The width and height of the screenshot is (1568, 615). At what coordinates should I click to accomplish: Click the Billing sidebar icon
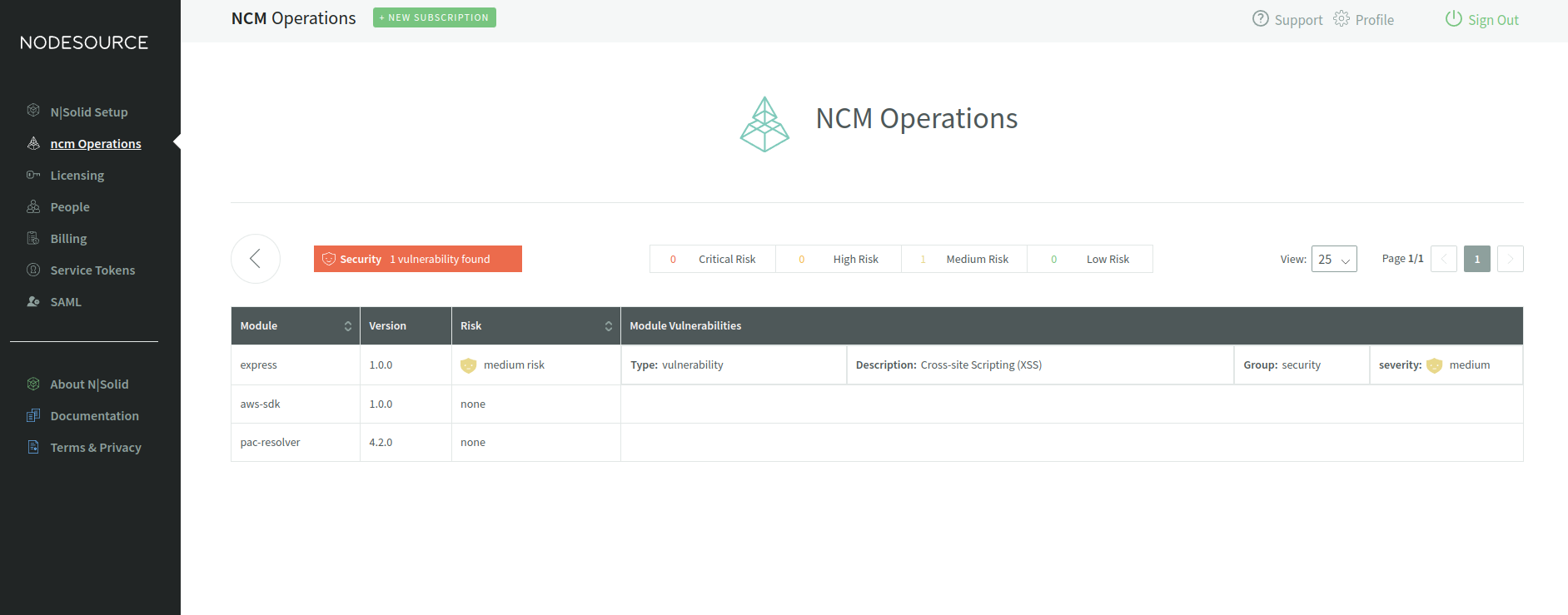(33, 238)
